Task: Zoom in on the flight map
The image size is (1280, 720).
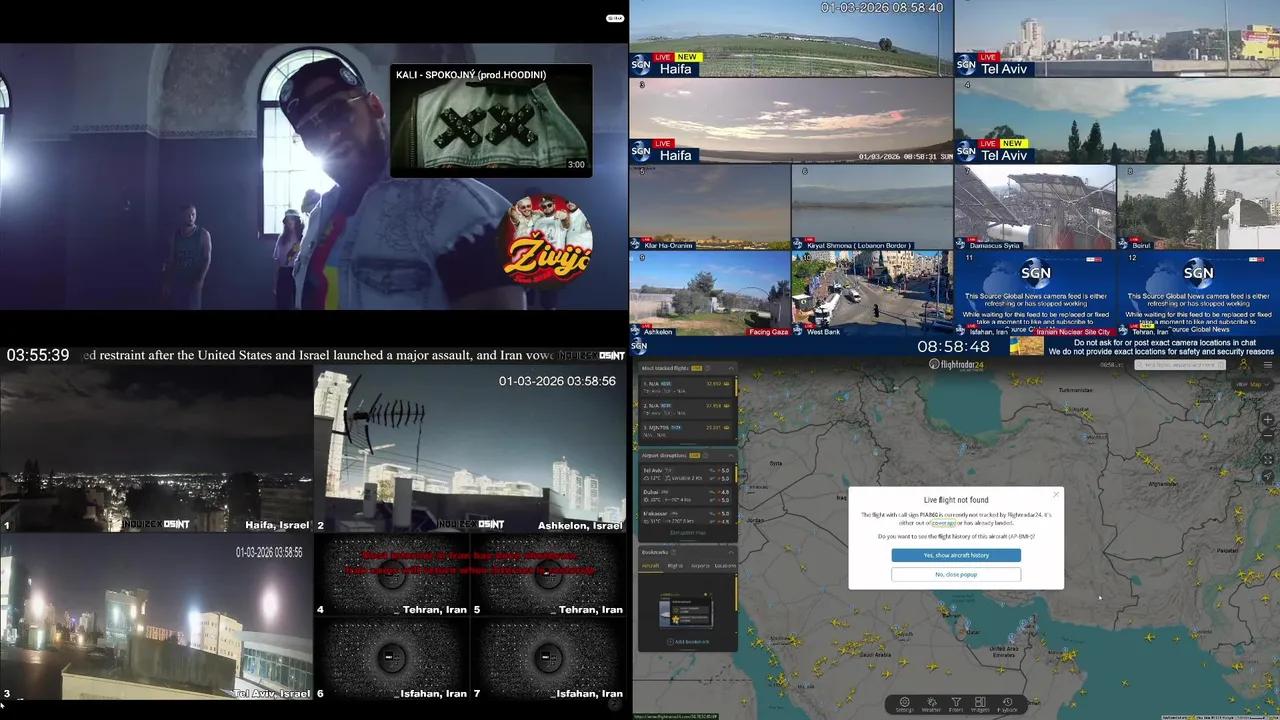Action: click(1269, 420)
